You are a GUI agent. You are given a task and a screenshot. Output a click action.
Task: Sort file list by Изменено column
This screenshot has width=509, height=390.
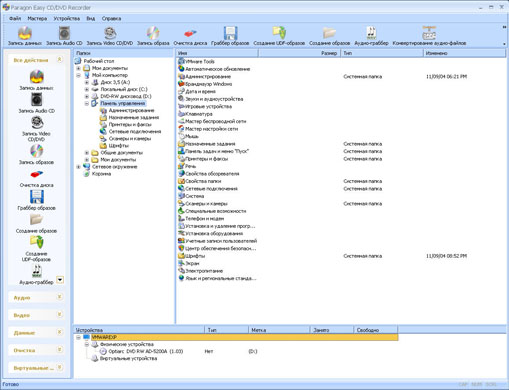(x=465, y=53)
